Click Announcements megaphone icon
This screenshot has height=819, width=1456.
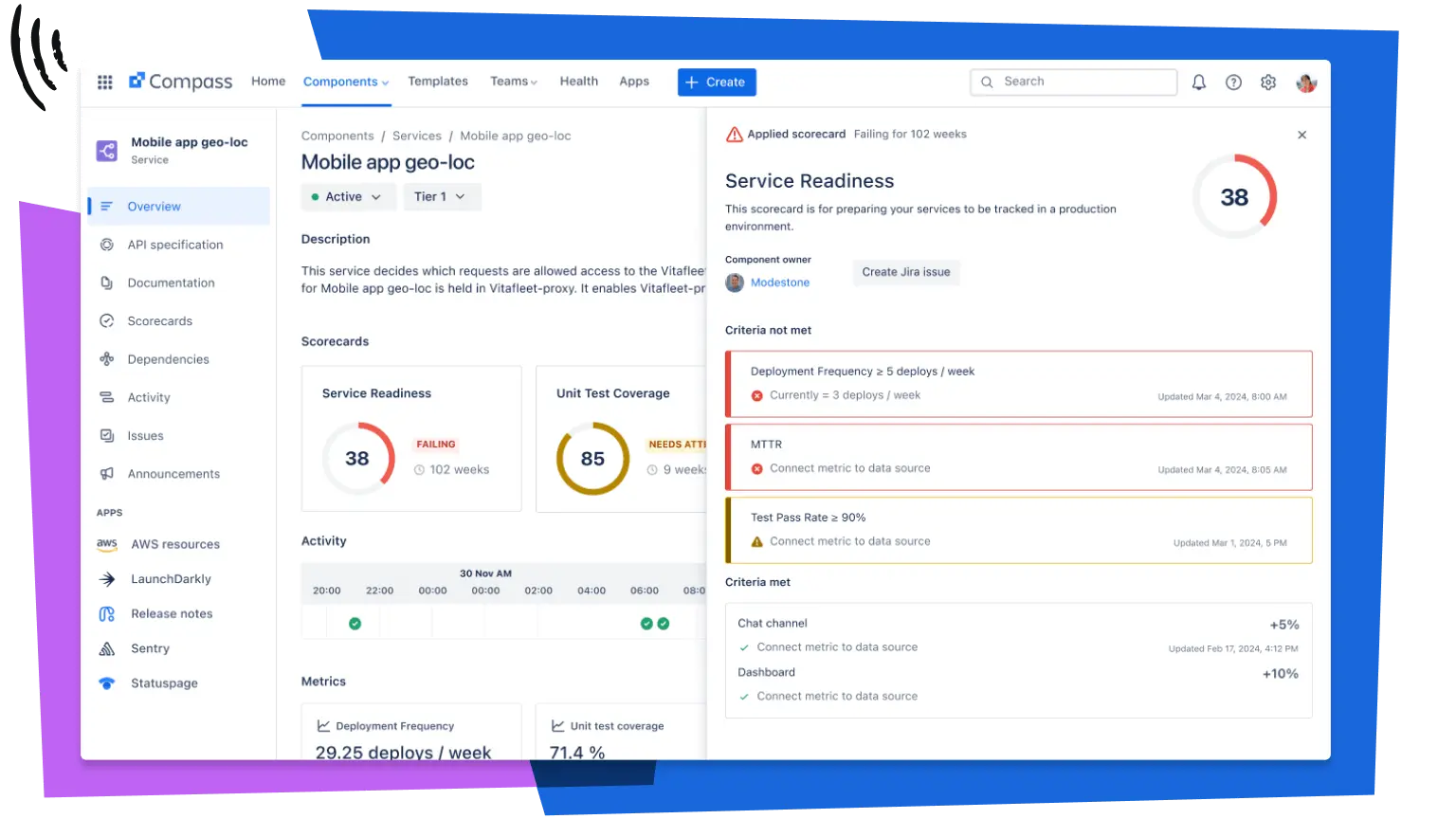coord(107,474)
